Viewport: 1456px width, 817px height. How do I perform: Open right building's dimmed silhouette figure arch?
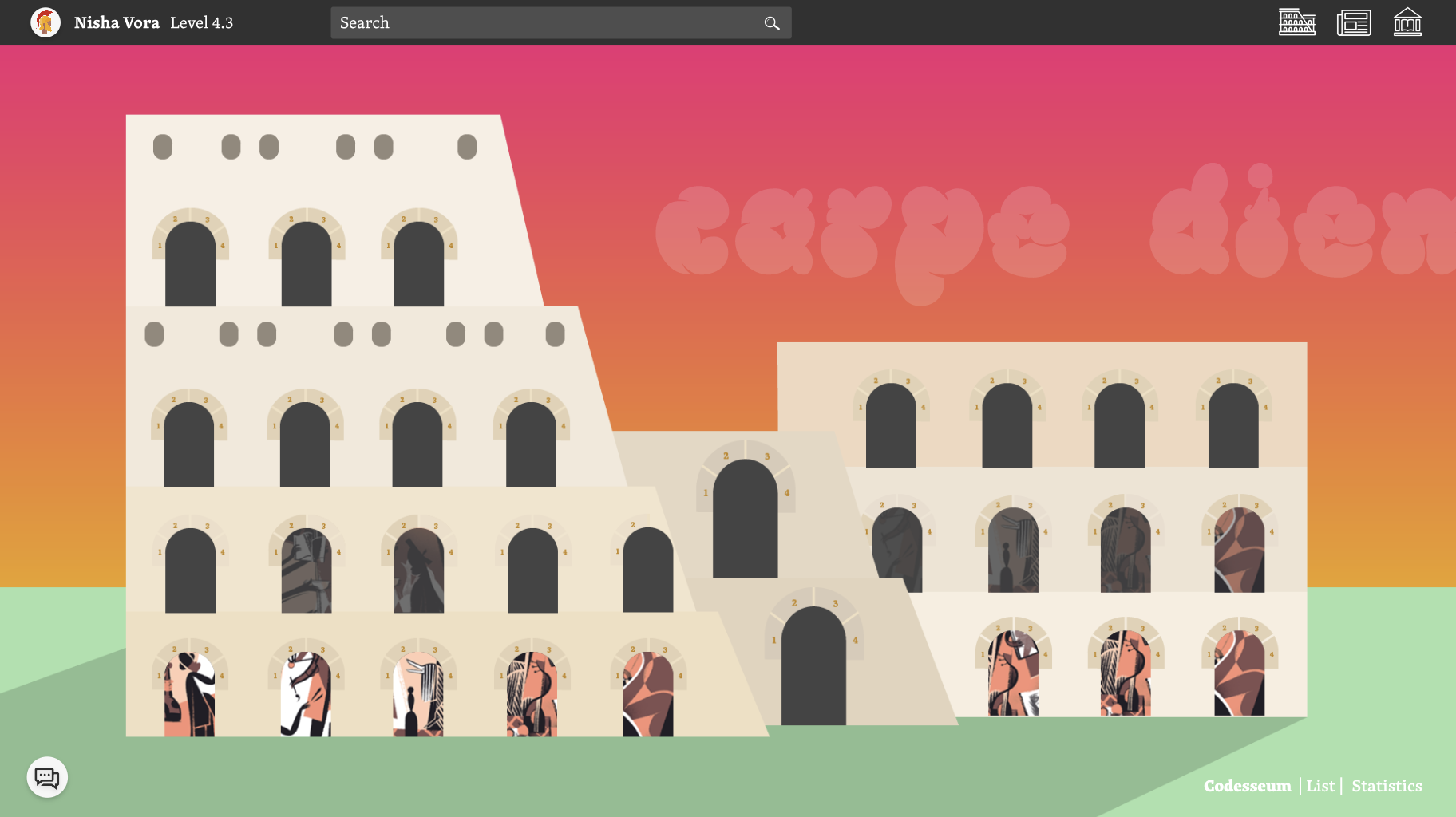[x=1013, y=550]
